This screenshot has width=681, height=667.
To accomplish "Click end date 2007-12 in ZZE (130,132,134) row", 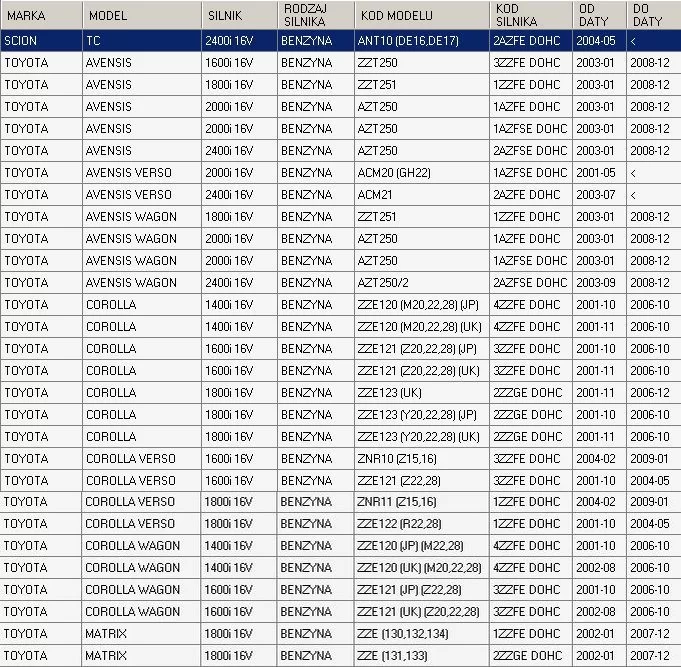I will point(654,634).
